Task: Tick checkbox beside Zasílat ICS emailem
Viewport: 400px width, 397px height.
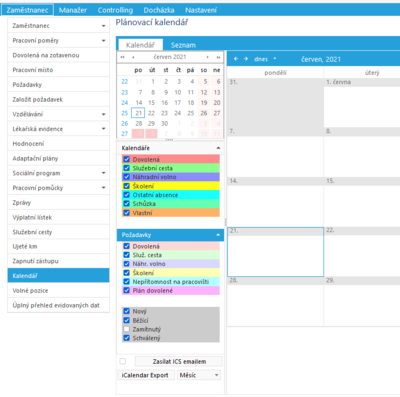Action: 123,361
